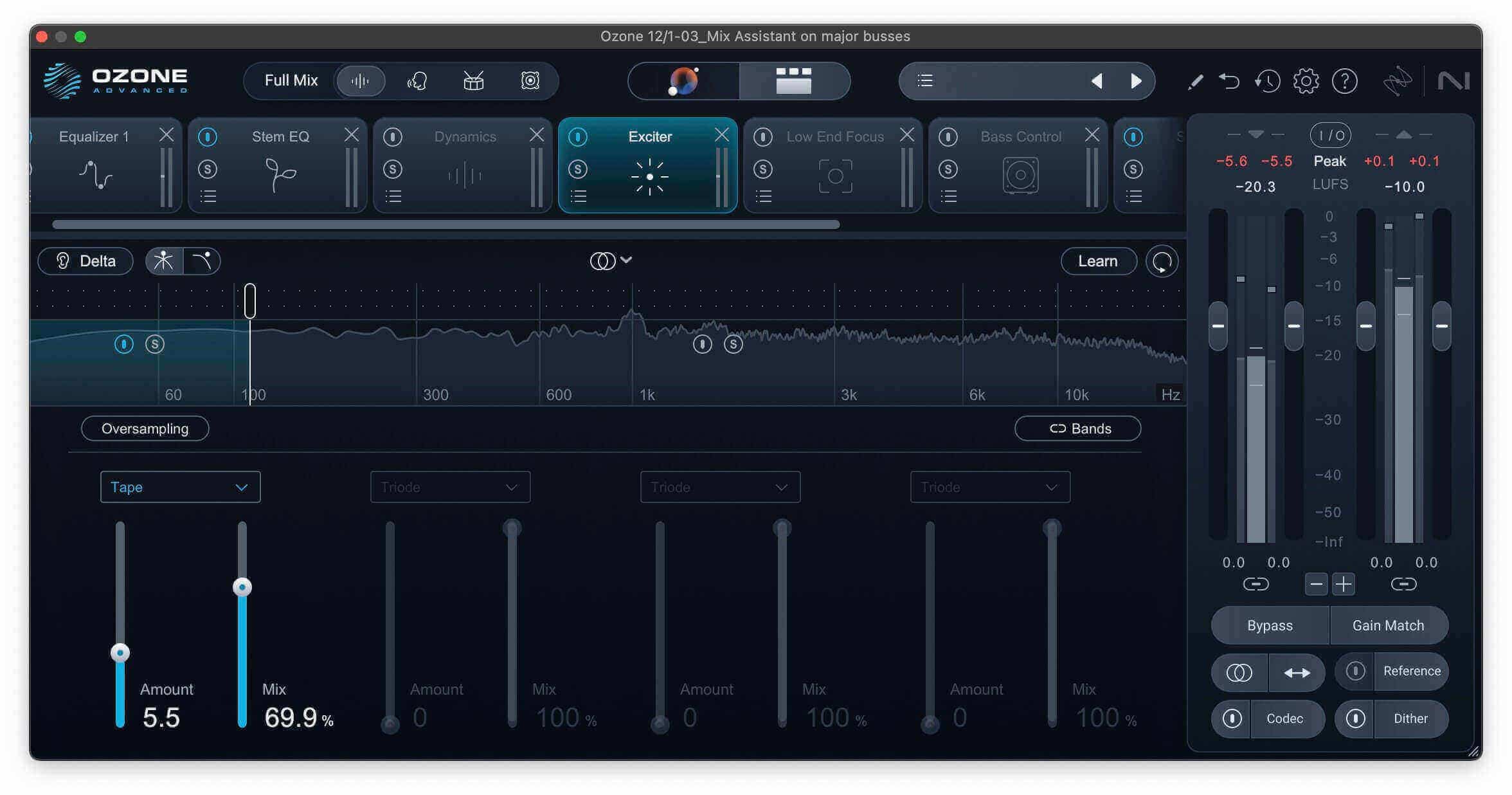
Task: Select the vocal stem head icon
Action: 417,81
